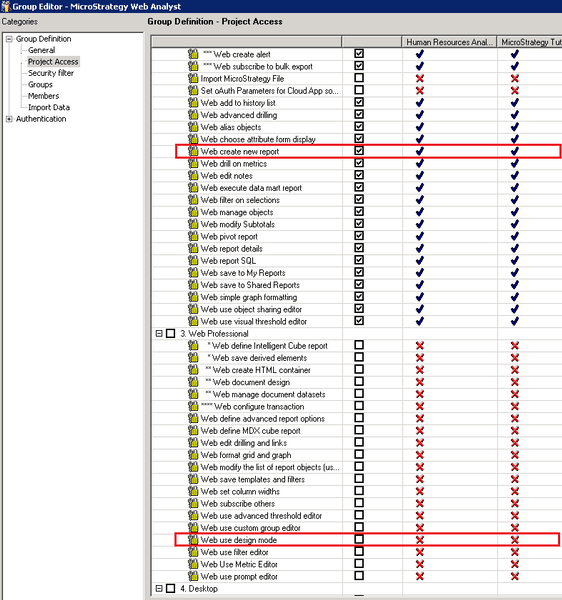Click the Human Resources Anal... column header
The width and height of the screenshot is (562, 600).
[x=449, y=42]
